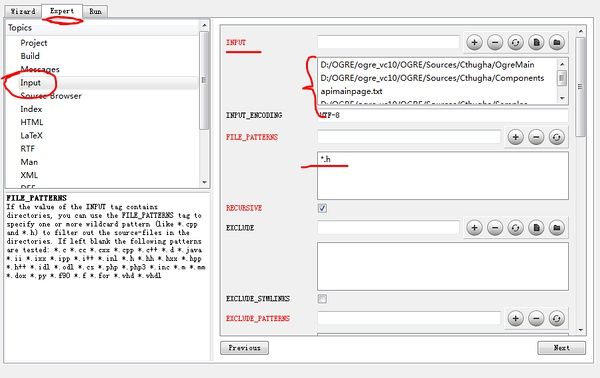Viewport: 600px width, 378px height.
Task: Click the Next button
Action: click(x=561, y=348)
